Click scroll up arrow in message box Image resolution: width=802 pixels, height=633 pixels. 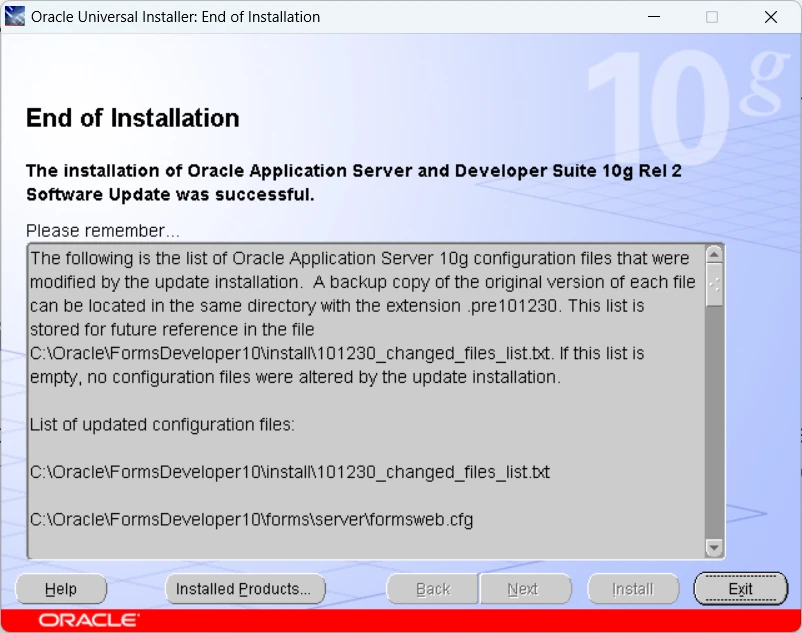714,254
